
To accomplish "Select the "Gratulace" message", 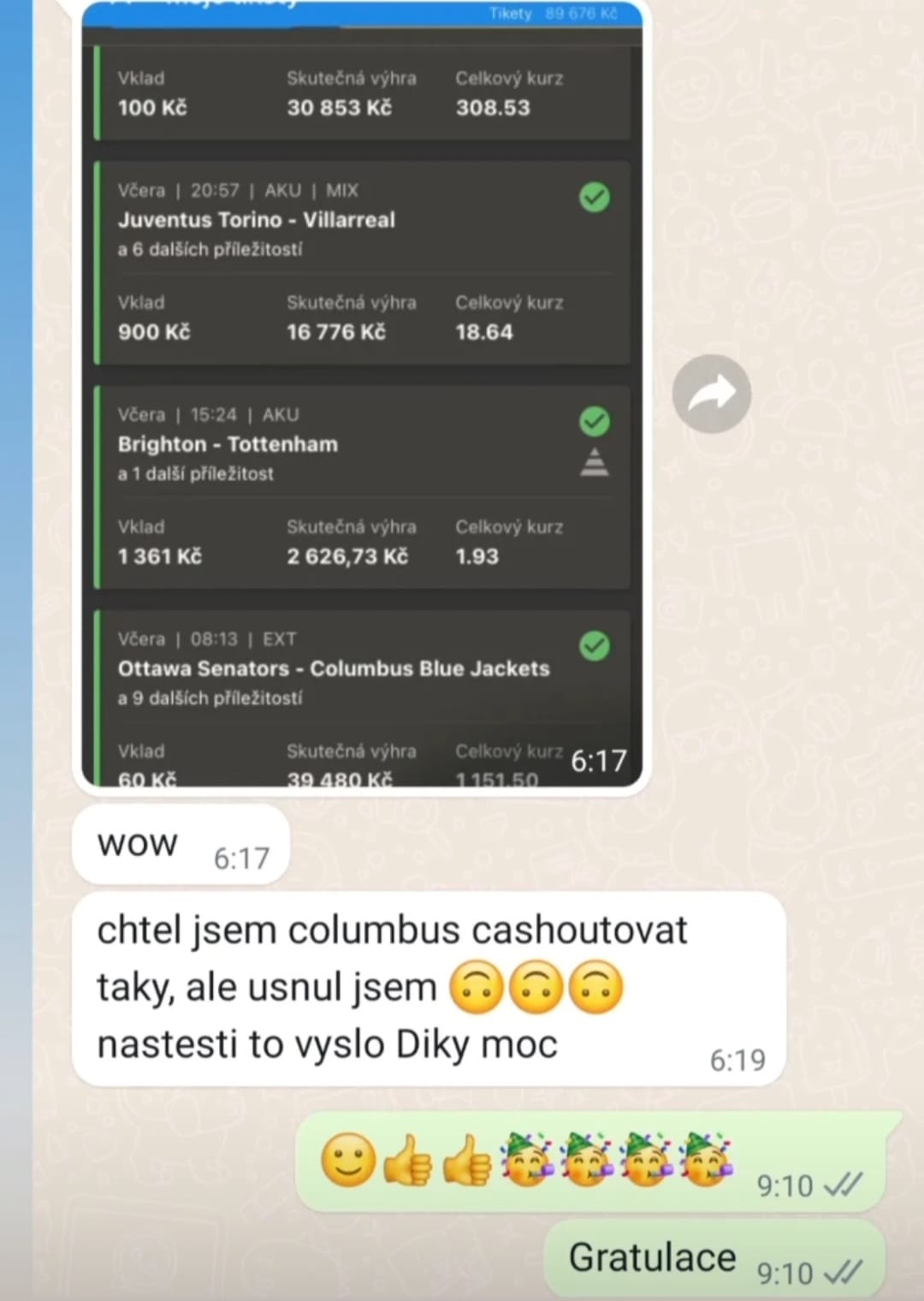I will pos(716,1259).
